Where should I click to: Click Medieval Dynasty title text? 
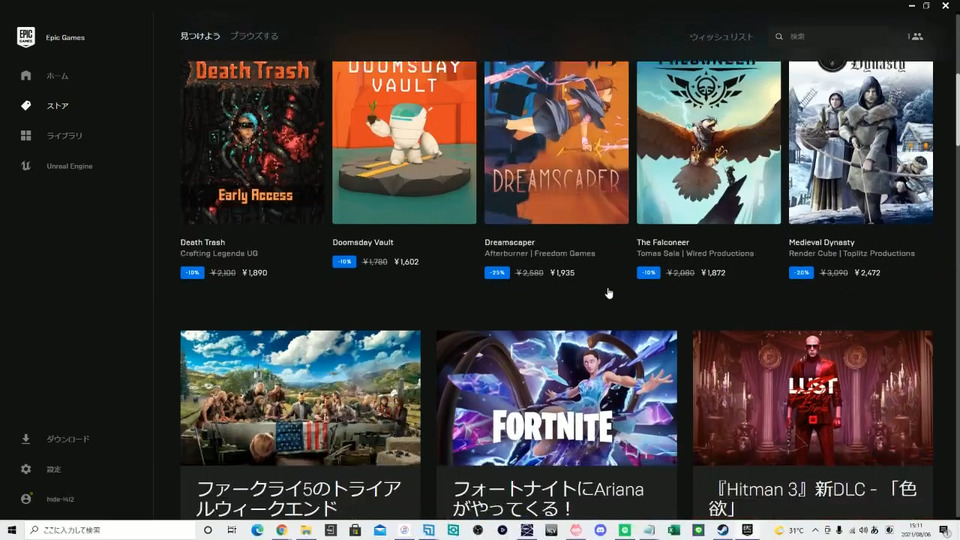822,242
